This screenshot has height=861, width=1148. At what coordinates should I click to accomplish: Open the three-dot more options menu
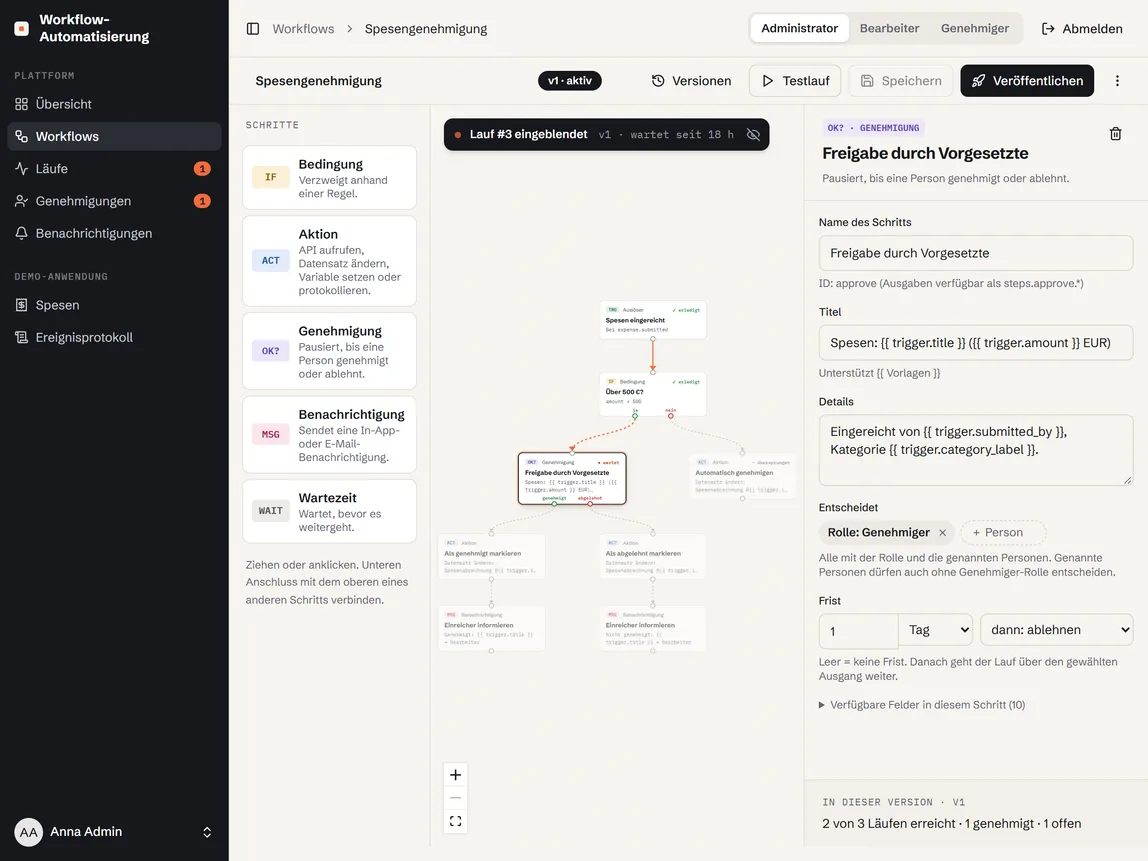[x=1117, y=81]
